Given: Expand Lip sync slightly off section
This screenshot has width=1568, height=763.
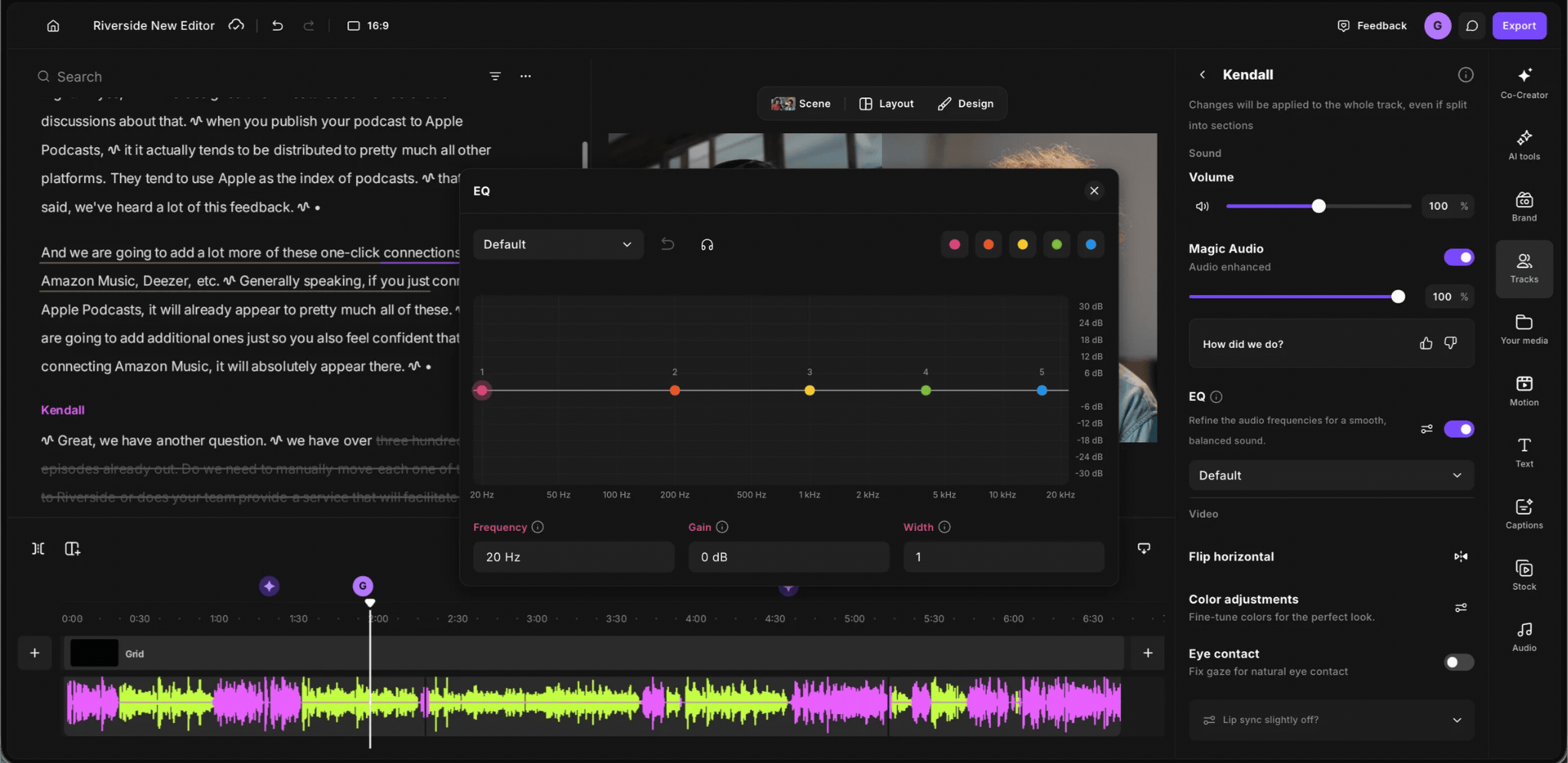Looking at the screenshot, I should (1331, 720).
